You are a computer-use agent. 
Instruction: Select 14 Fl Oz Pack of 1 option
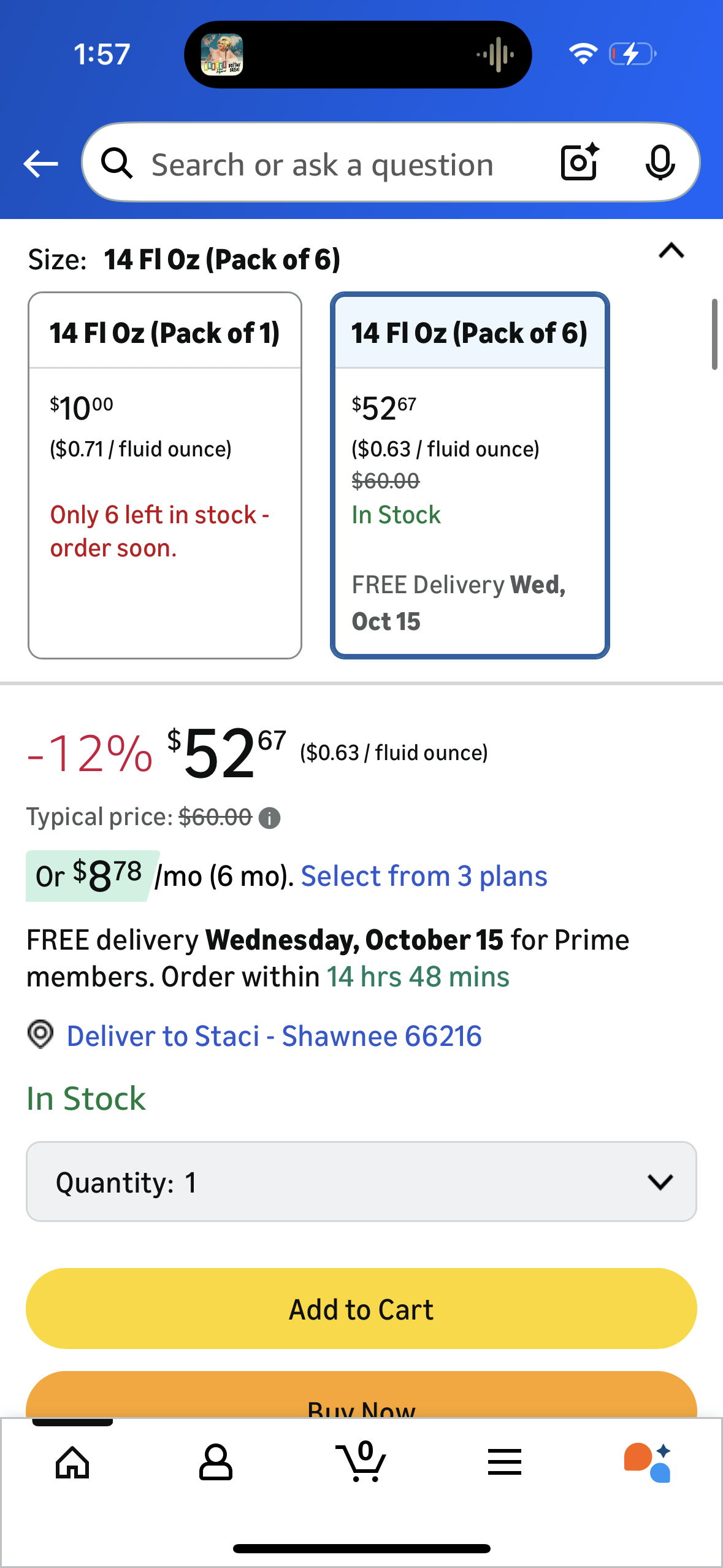(164, 475)
